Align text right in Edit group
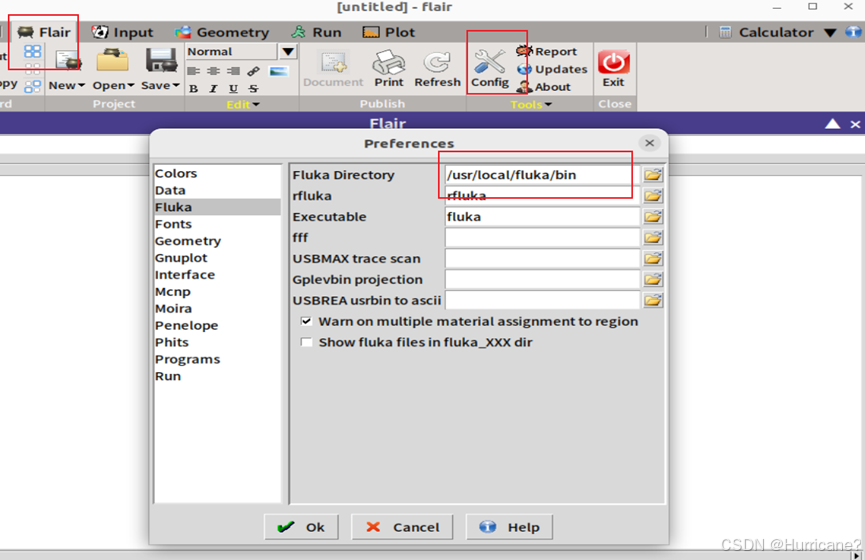865x560 pixels. pos(233,71)
